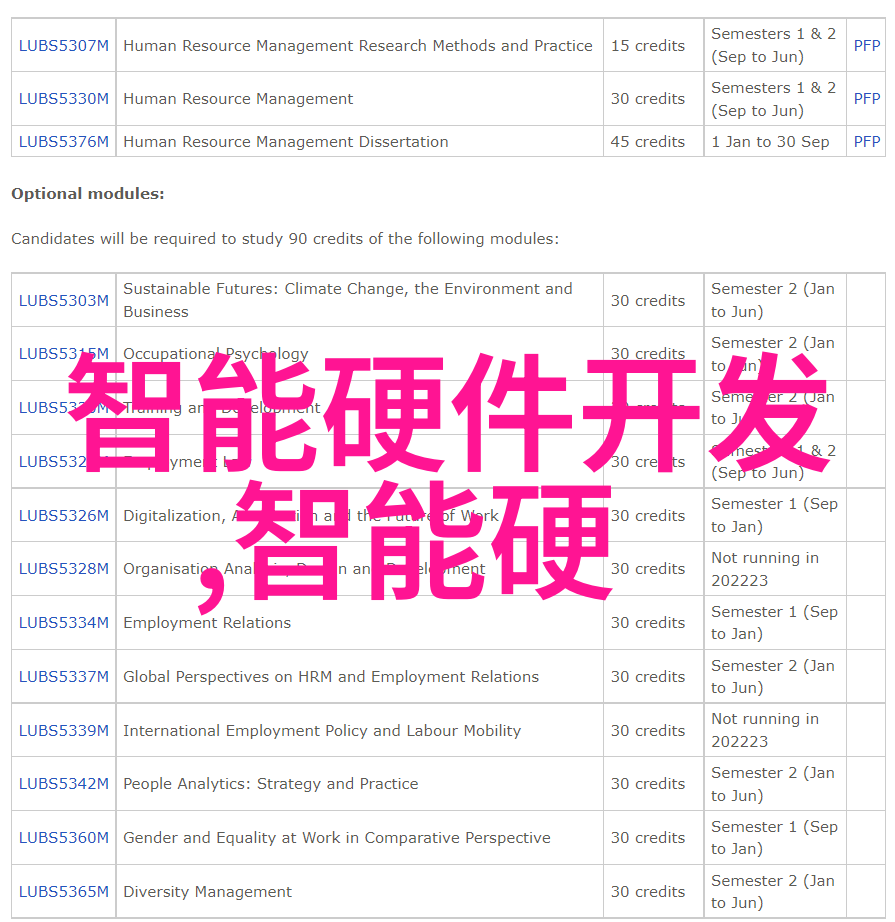Select 'Global Perspectives on HRM and Employment Relations'
The image size is (895, 922).
331,677
